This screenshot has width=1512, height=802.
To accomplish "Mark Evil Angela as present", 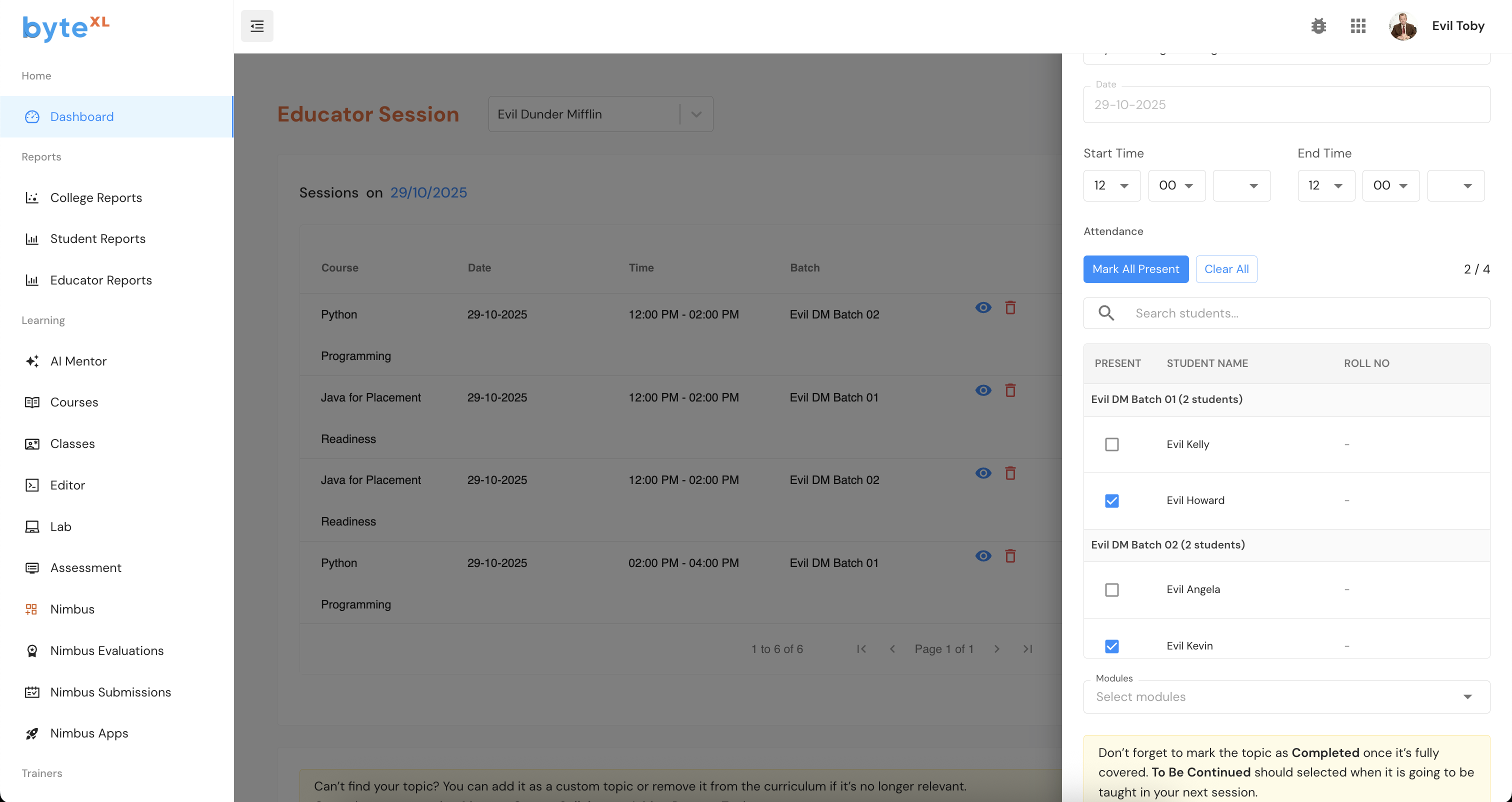I will [x=1111, y=589].
